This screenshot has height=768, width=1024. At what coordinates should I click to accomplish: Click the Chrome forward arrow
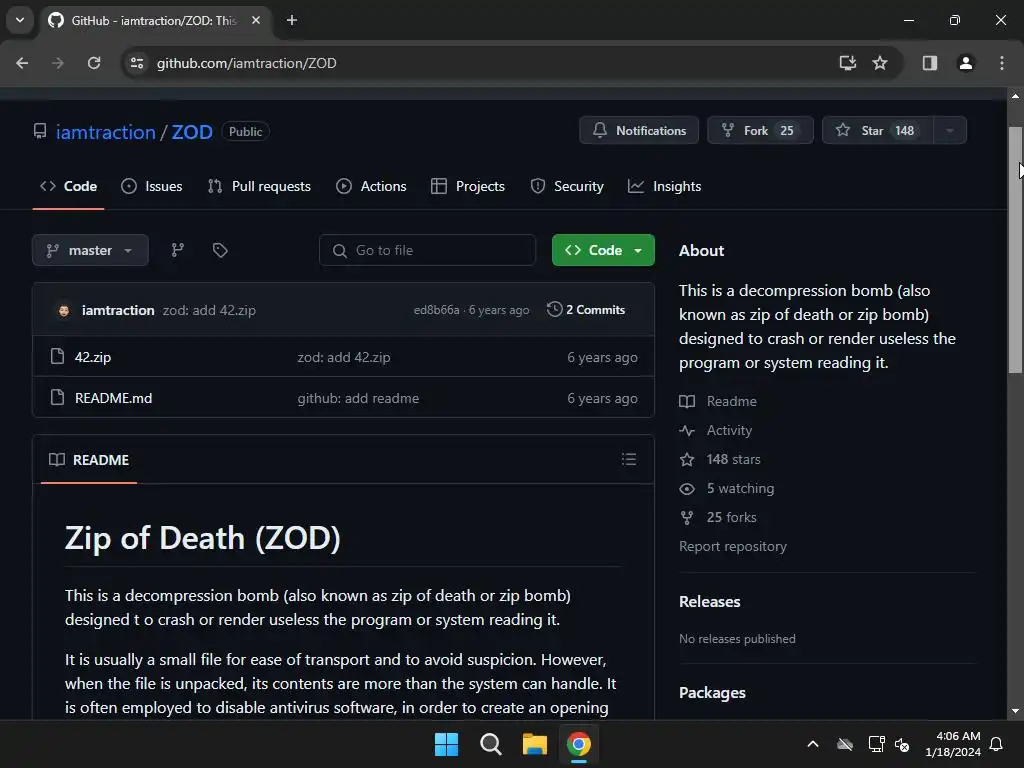(x=58, y=63)
